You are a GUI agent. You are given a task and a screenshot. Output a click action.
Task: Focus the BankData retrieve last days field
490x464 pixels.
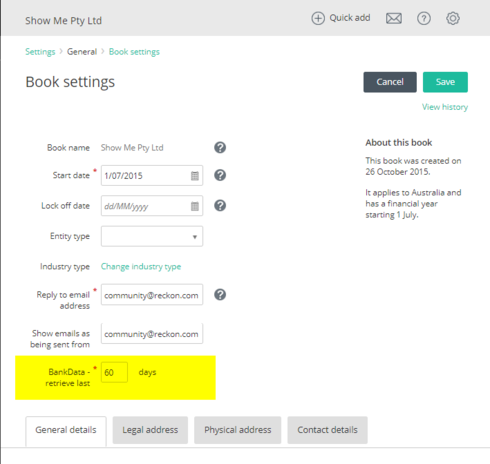(114, 372)
